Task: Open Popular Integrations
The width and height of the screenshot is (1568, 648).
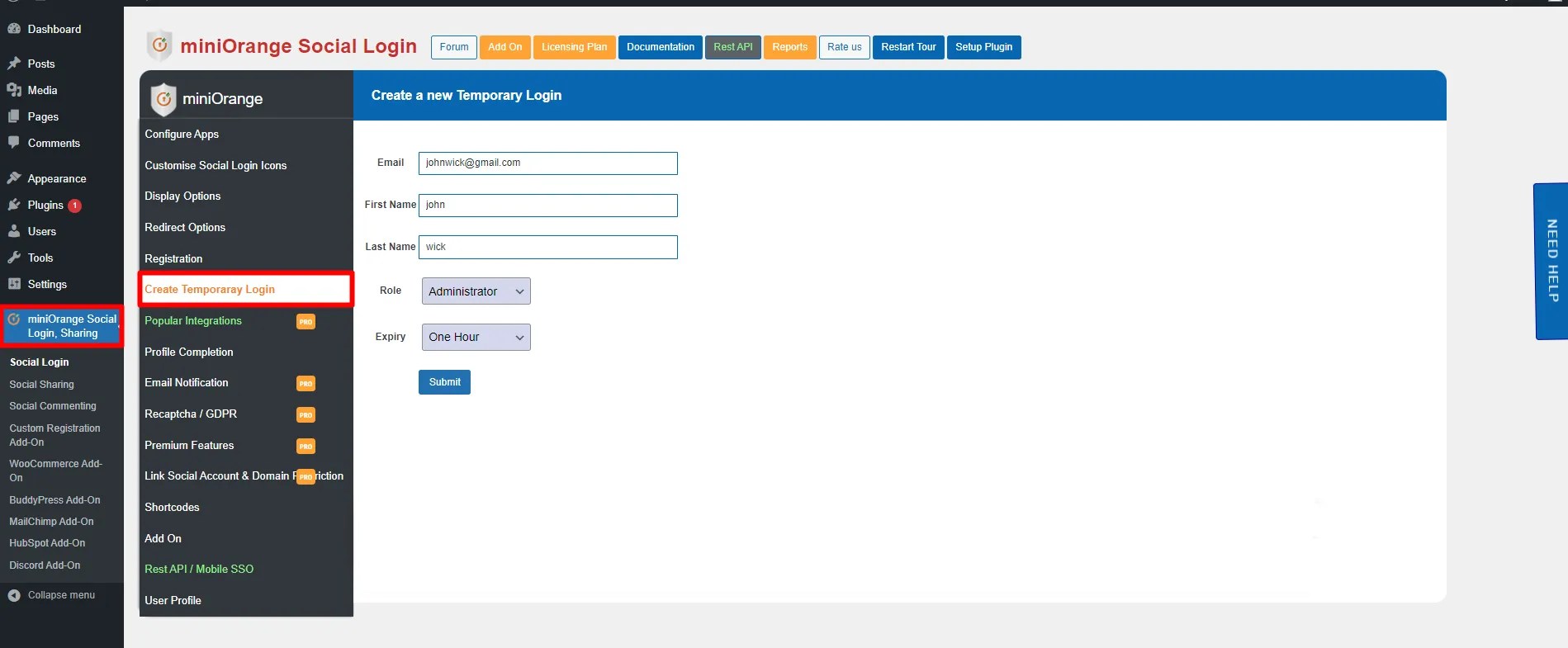Action: pyautogui.click(x=193, y=320)
